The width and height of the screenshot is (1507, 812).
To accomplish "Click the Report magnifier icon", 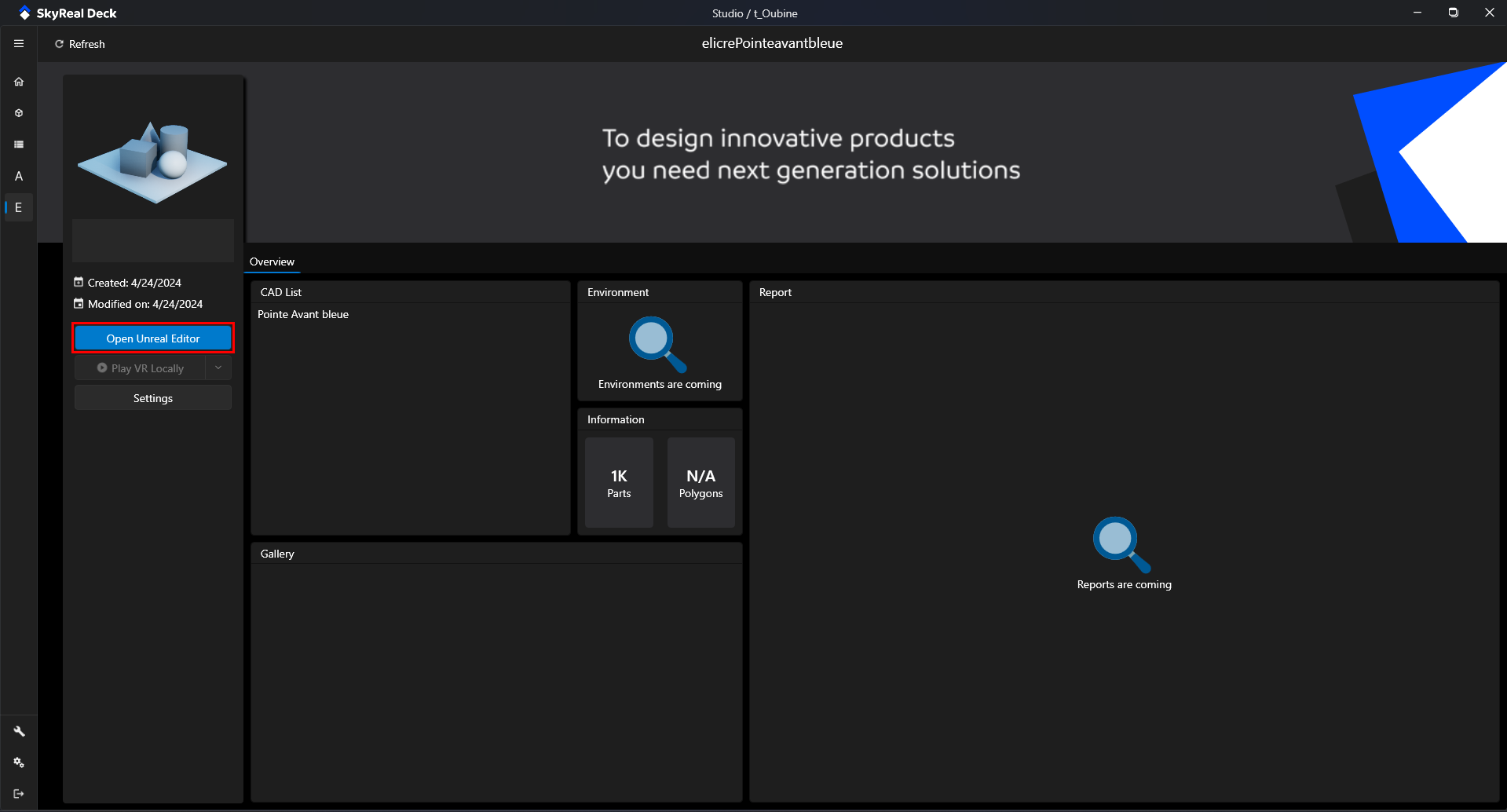I will pyautogui.click(x=1122, y=544).
